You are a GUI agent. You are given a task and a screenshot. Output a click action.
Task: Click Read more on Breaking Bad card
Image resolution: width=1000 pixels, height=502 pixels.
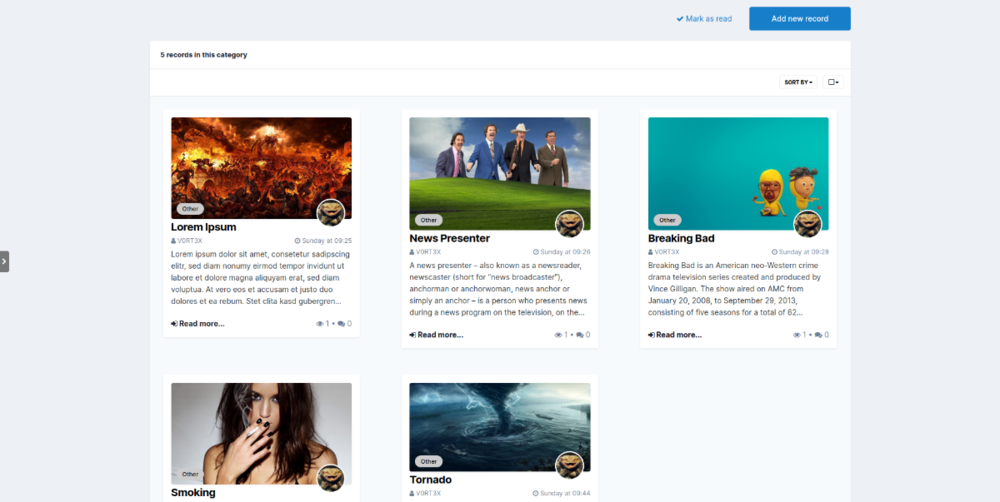point(675,336)
